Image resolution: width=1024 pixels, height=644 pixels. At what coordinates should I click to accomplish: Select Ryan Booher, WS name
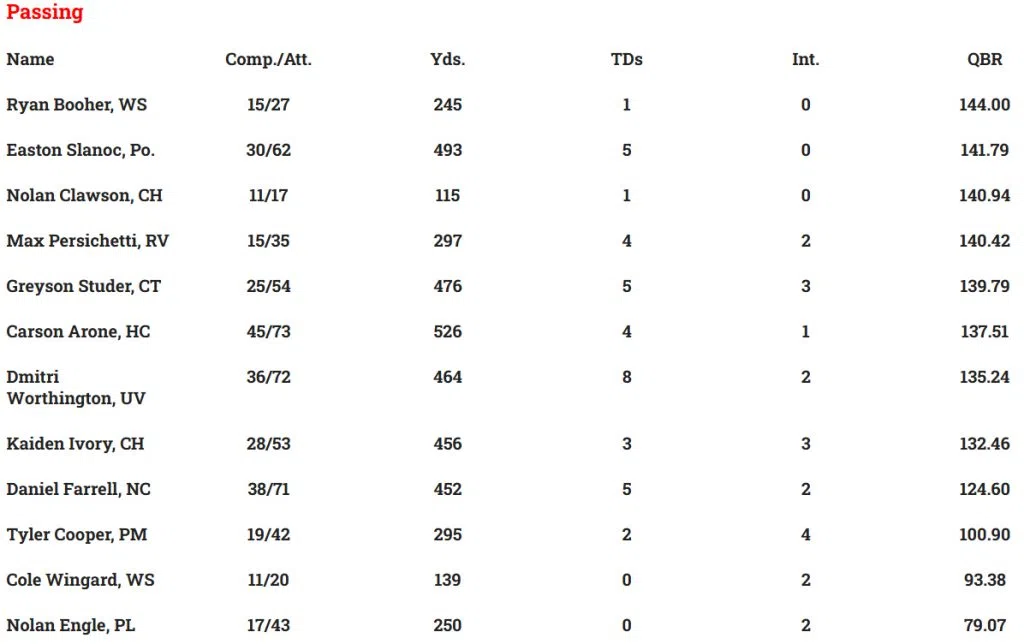click(x=77, y=105)
